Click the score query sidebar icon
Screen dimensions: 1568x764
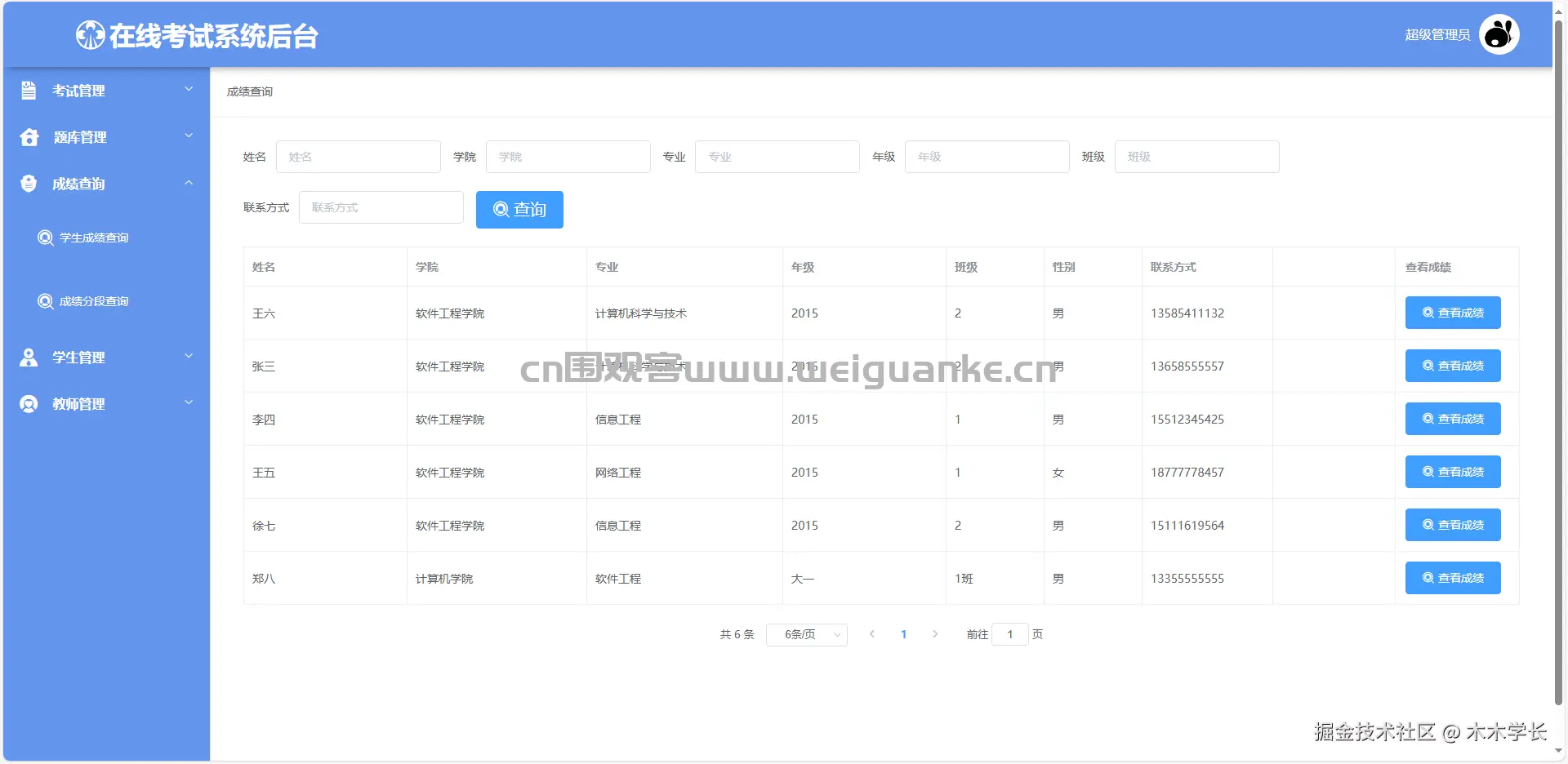tap(29, 184)
